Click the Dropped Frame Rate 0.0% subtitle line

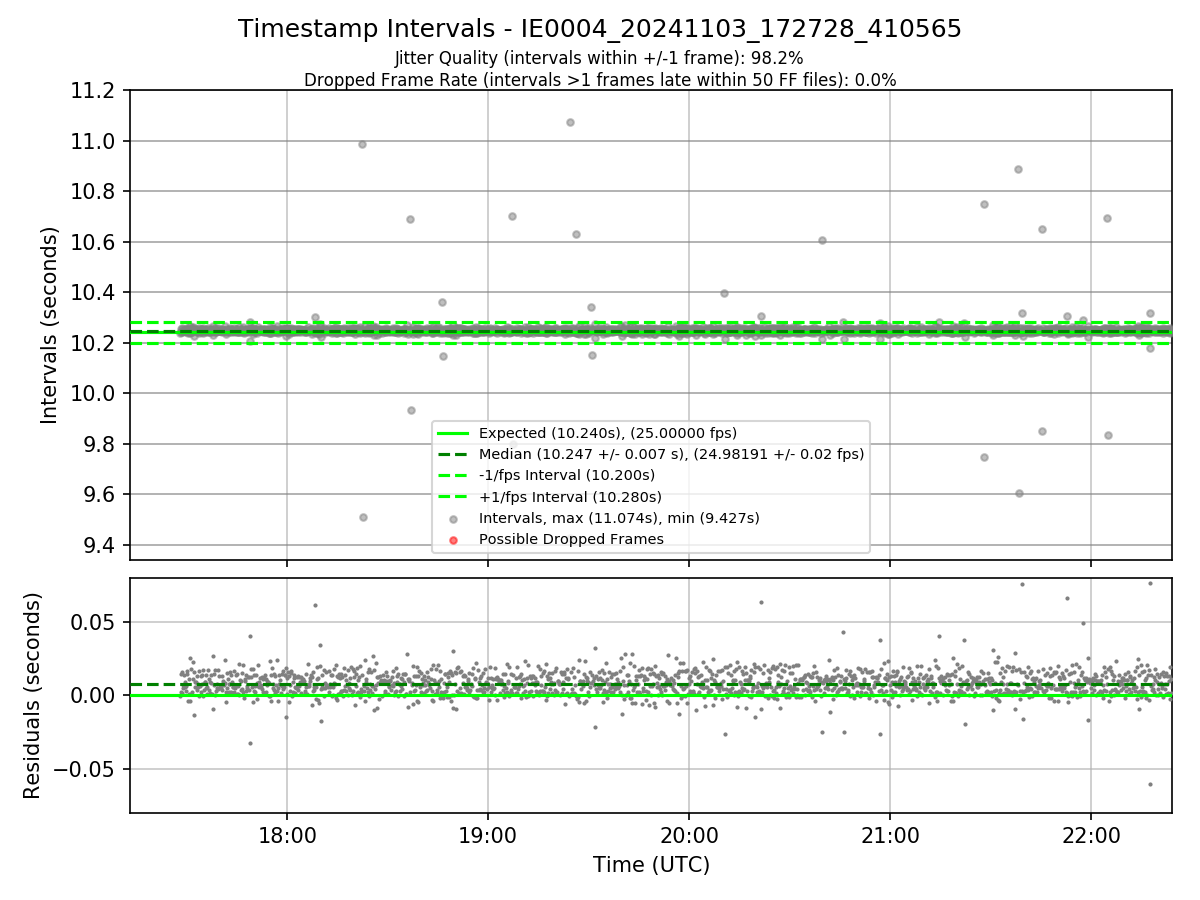[600, 80]
